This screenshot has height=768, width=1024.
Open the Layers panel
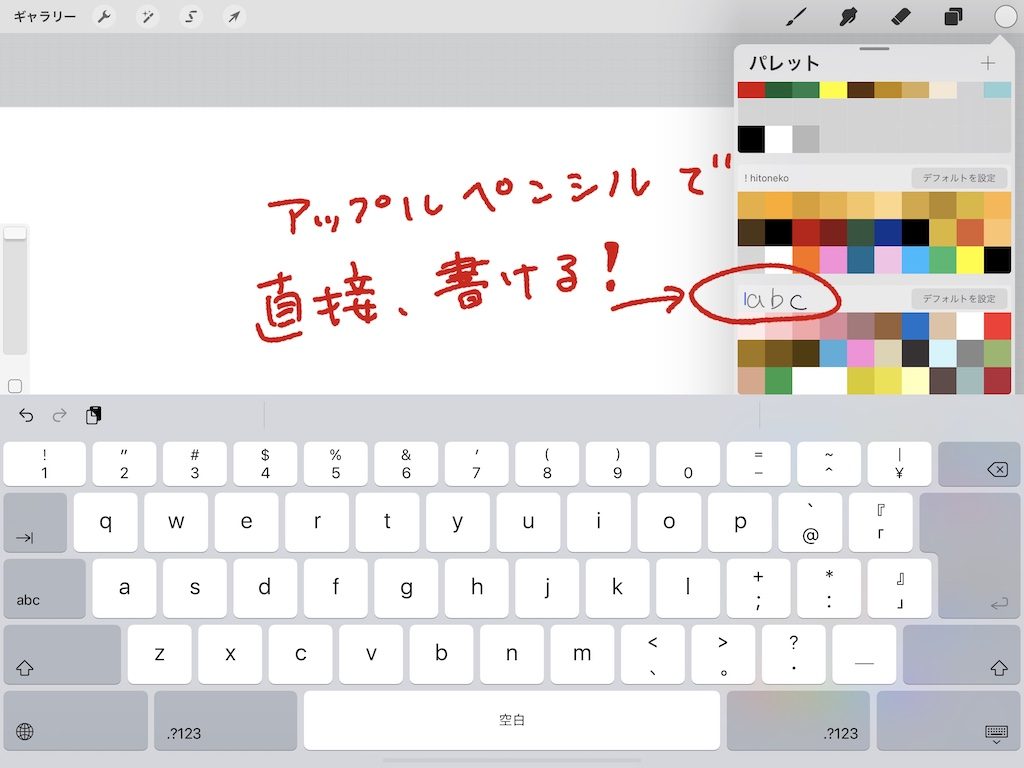[x=953, y=16]
